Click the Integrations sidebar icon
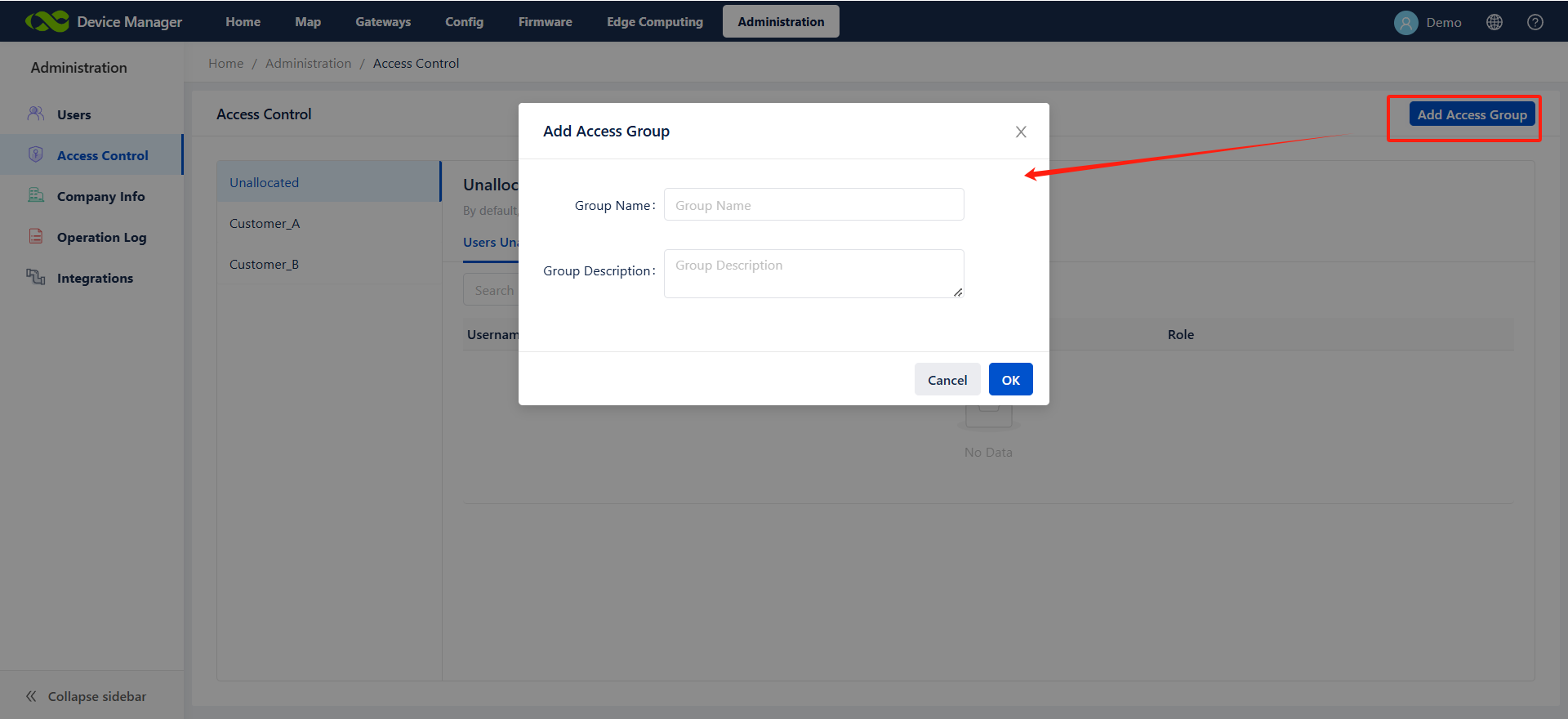Screen dimensions: 1568x719 pos(36,277)
